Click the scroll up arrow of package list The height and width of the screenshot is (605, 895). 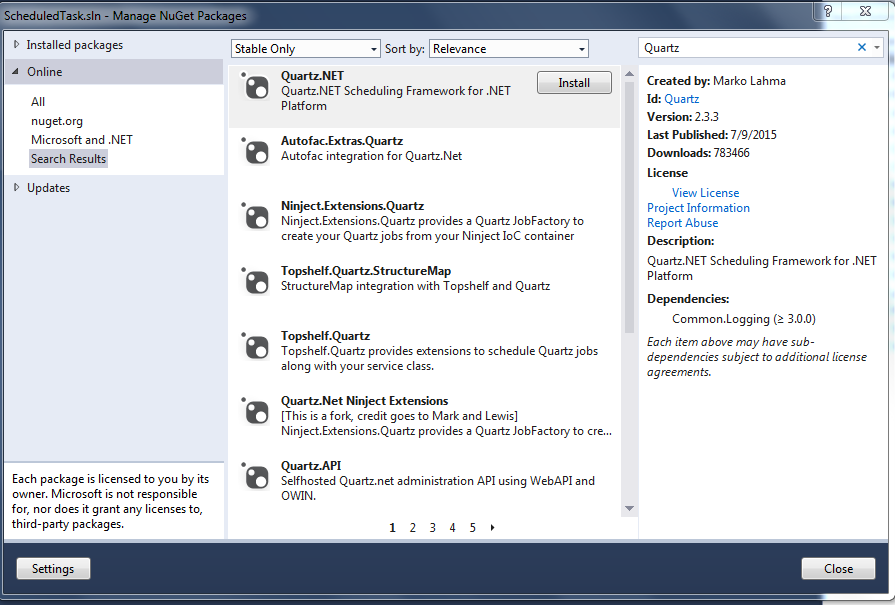tap(630, 74)
